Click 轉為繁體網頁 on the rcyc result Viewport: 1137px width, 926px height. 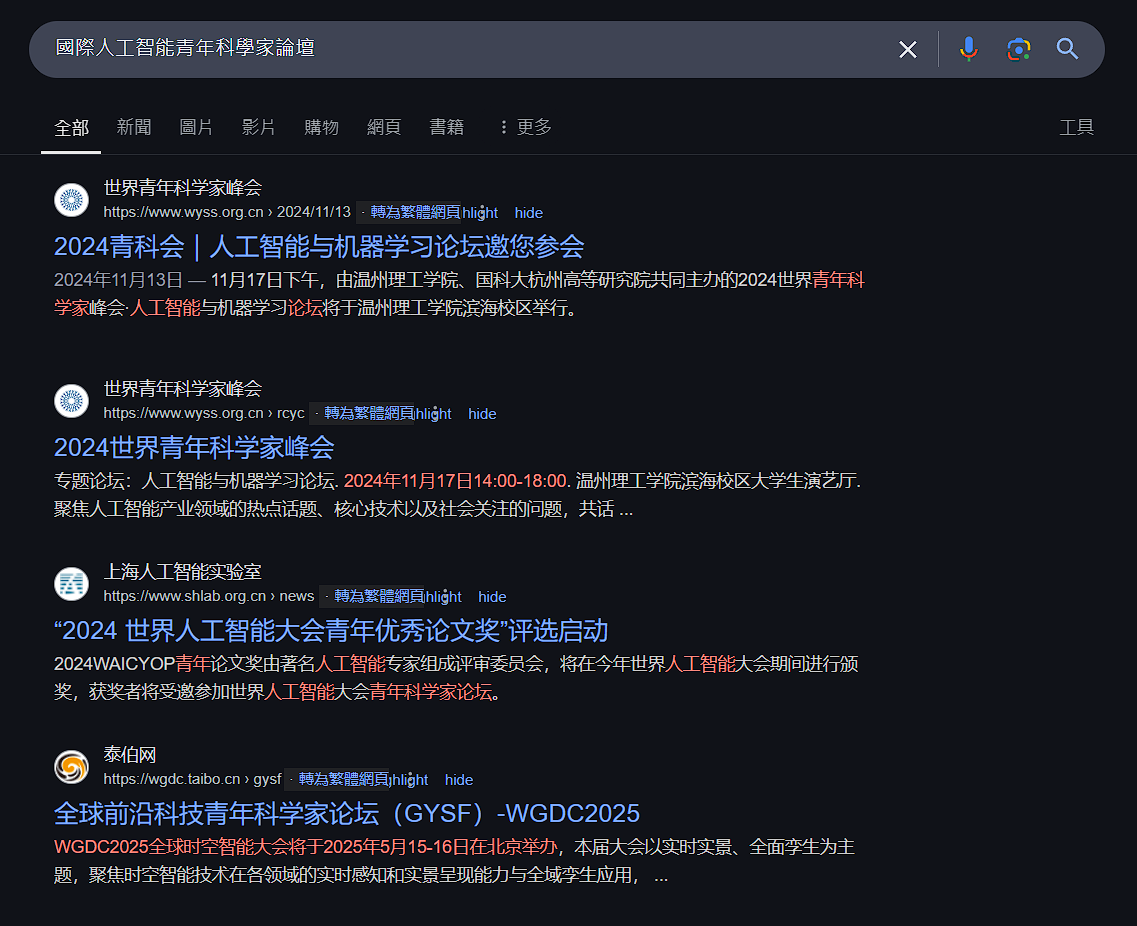(x=368, y=413)
